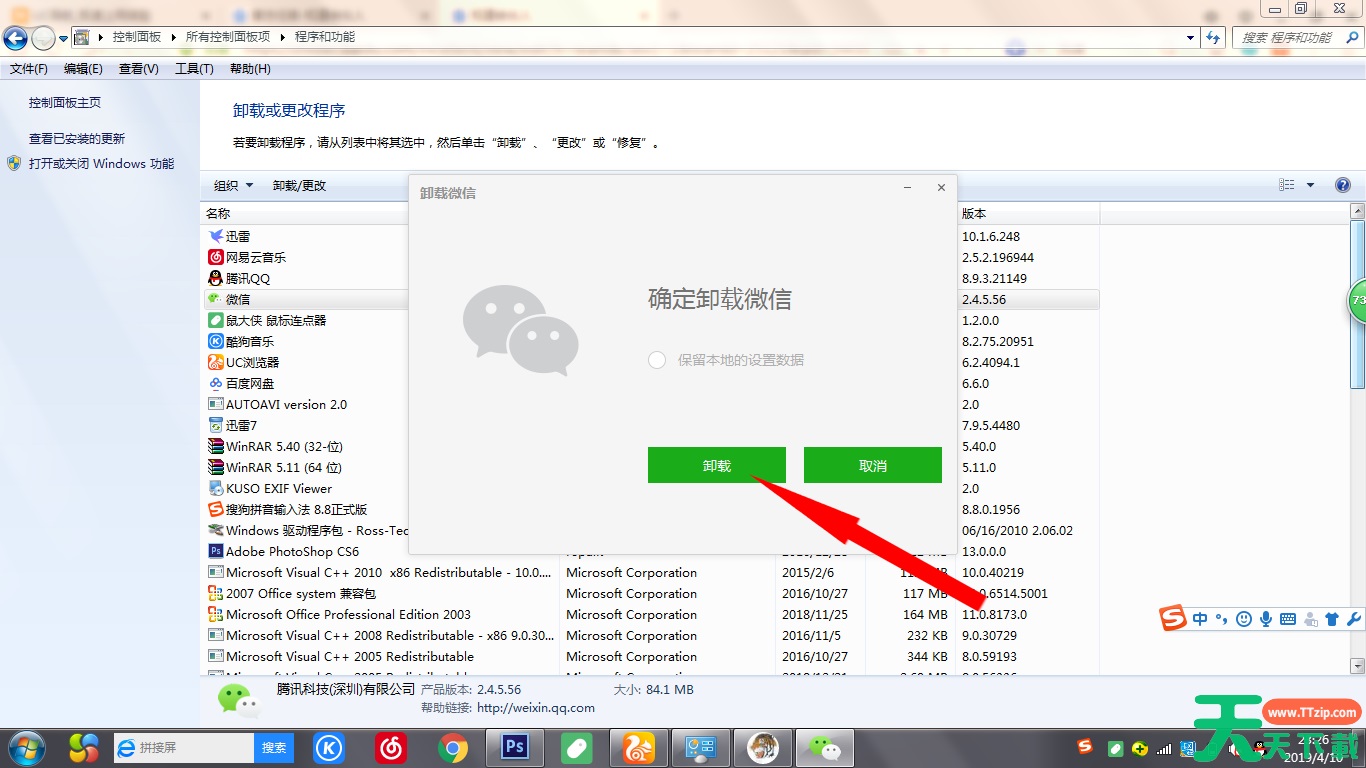The image size is (1366, 768).
Task: Open the address bar history dropdown
Action: point(1190,38)
